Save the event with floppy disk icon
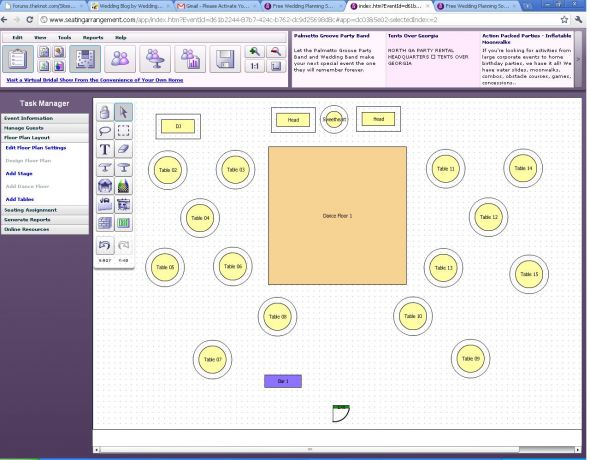 (225, 59)
